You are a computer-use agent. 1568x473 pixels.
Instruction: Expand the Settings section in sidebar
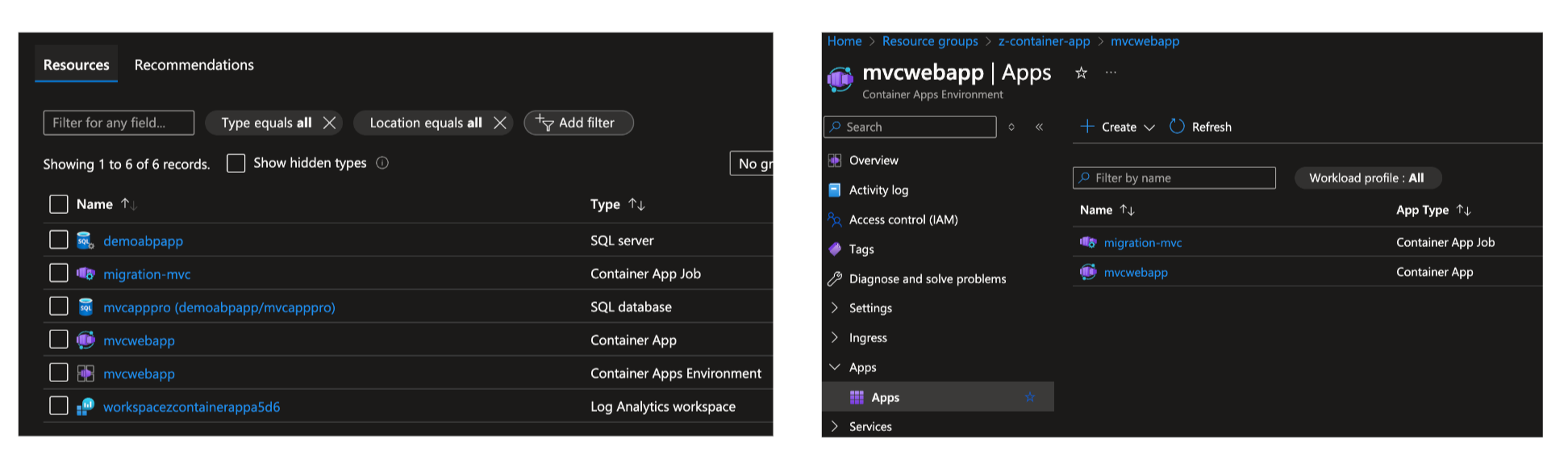click(835, 308)
